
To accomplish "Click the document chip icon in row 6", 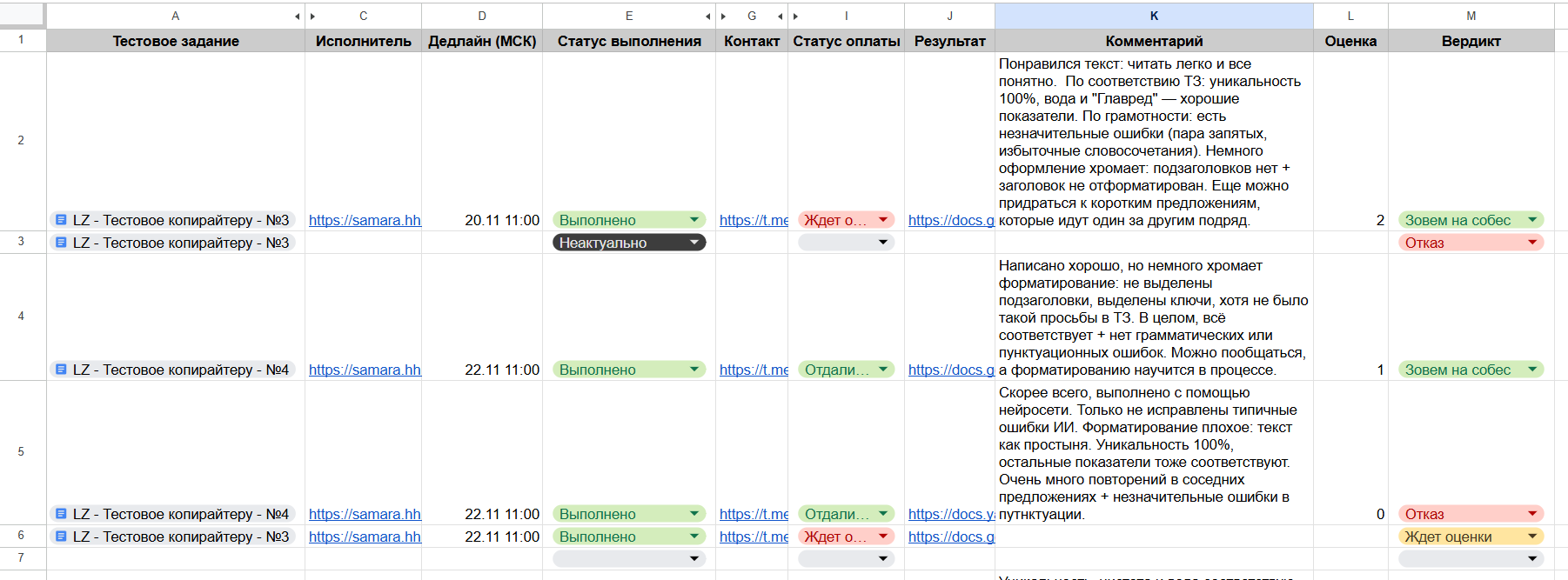I will tap(61, 537).
